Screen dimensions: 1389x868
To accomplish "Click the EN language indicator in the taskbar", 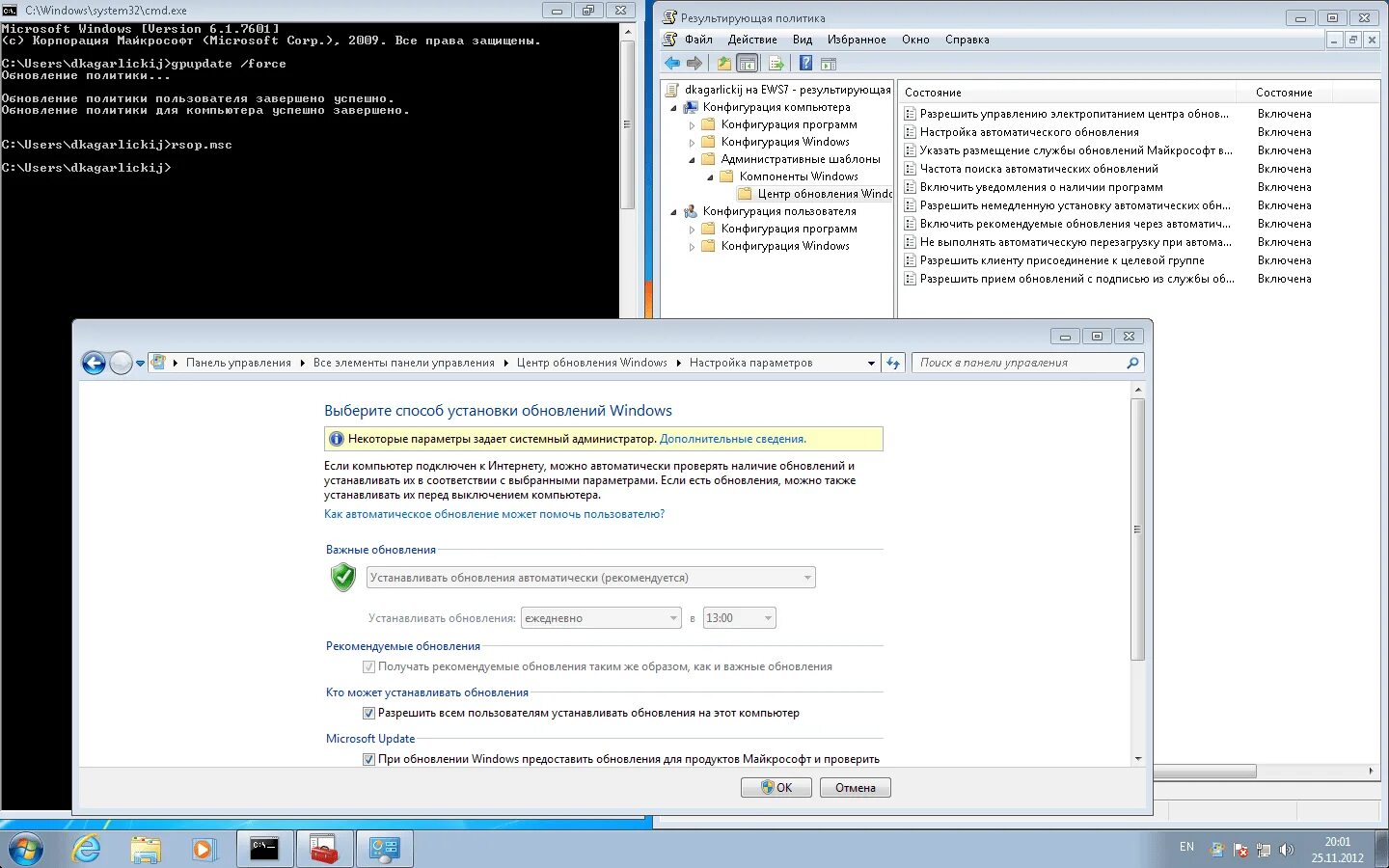I will 1186,847.
